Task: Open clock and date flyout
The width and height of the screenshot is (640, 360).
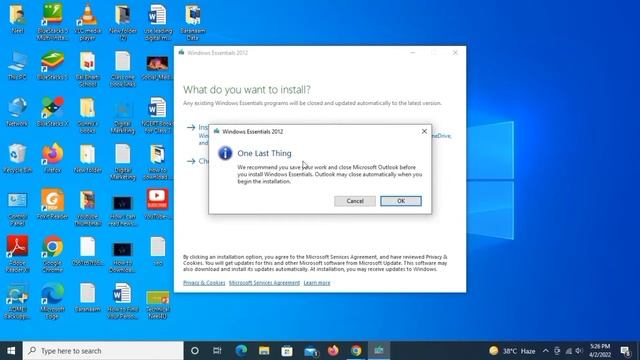Action: [x=600, y=351]
